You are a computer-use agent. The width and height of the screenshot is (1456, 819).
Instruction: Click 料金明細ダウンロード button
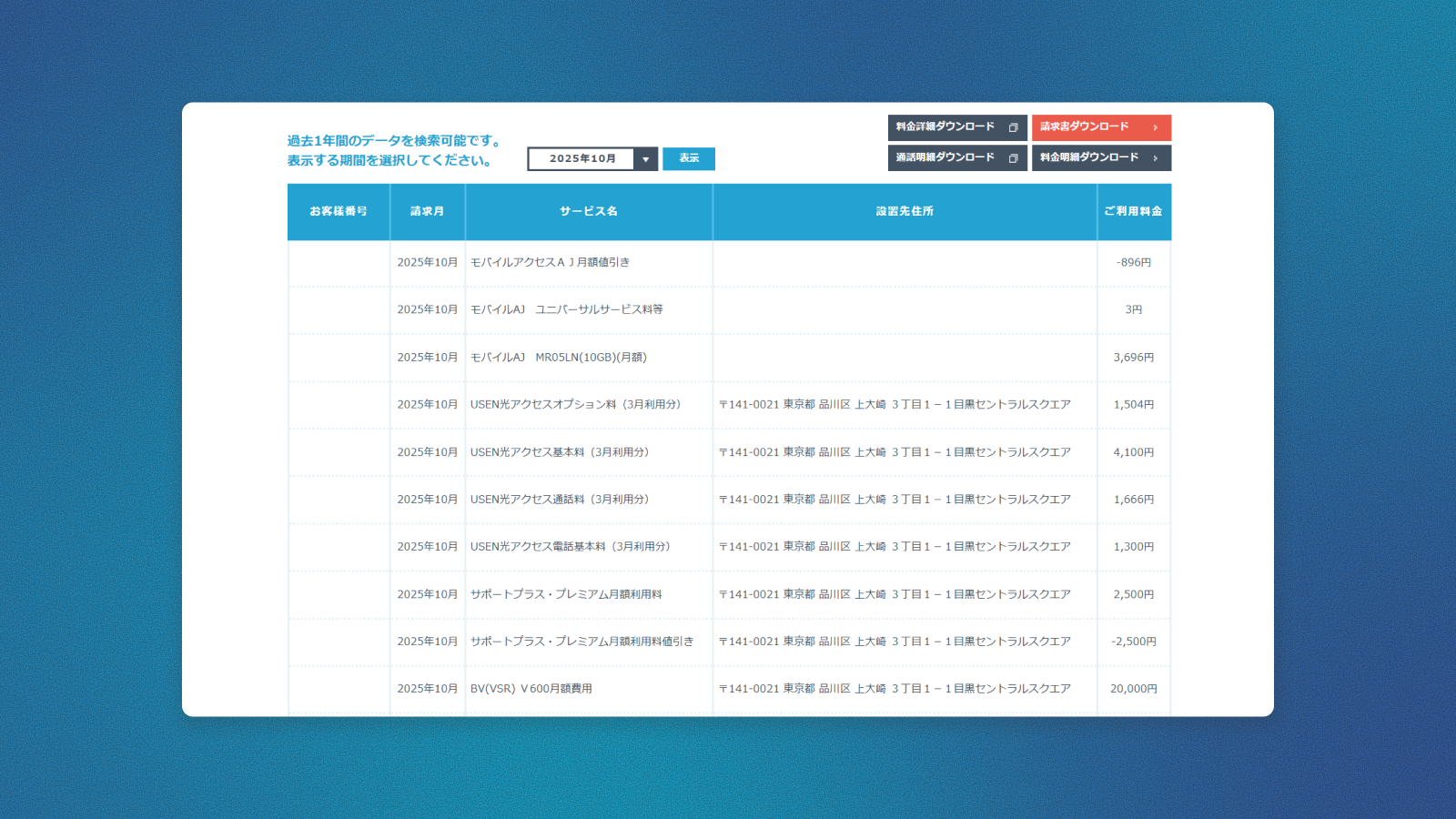(x=1101, y=158)
